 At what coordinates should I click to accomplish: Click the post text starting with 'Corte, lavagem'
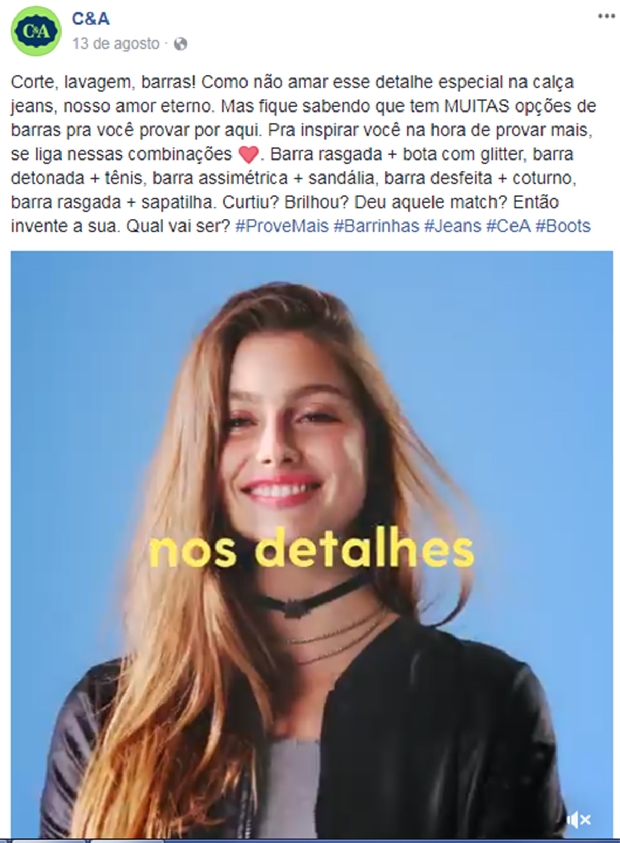pyautogui.click(x=304, y=154)
